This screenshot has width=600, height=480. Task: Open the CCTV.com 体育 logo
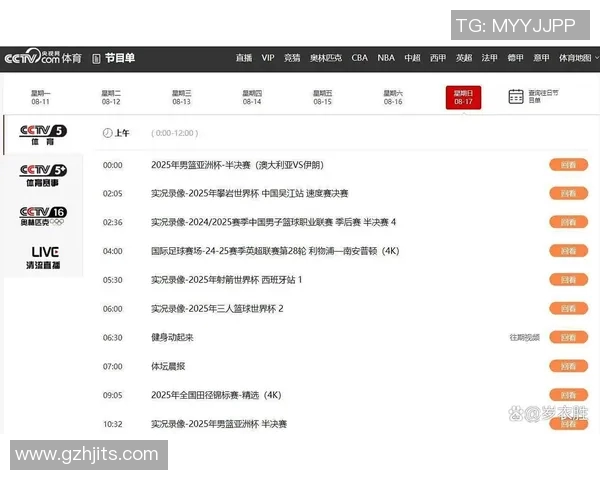pos(43,57)
